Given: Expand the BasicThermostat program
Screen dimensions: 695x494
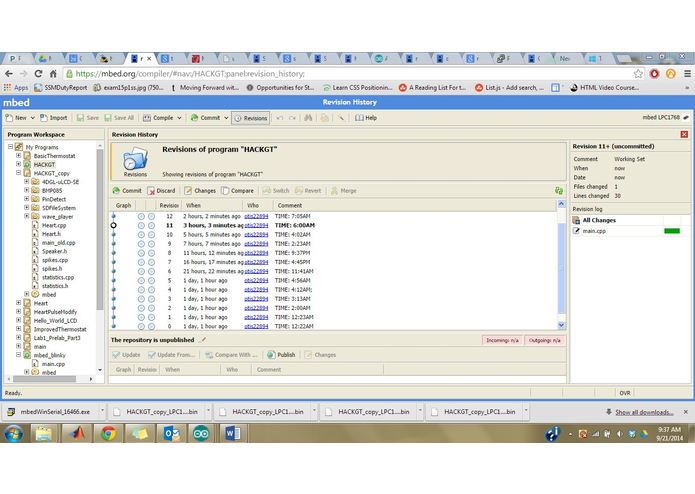Looking at the screenshot, I should [x=19, y=156].
